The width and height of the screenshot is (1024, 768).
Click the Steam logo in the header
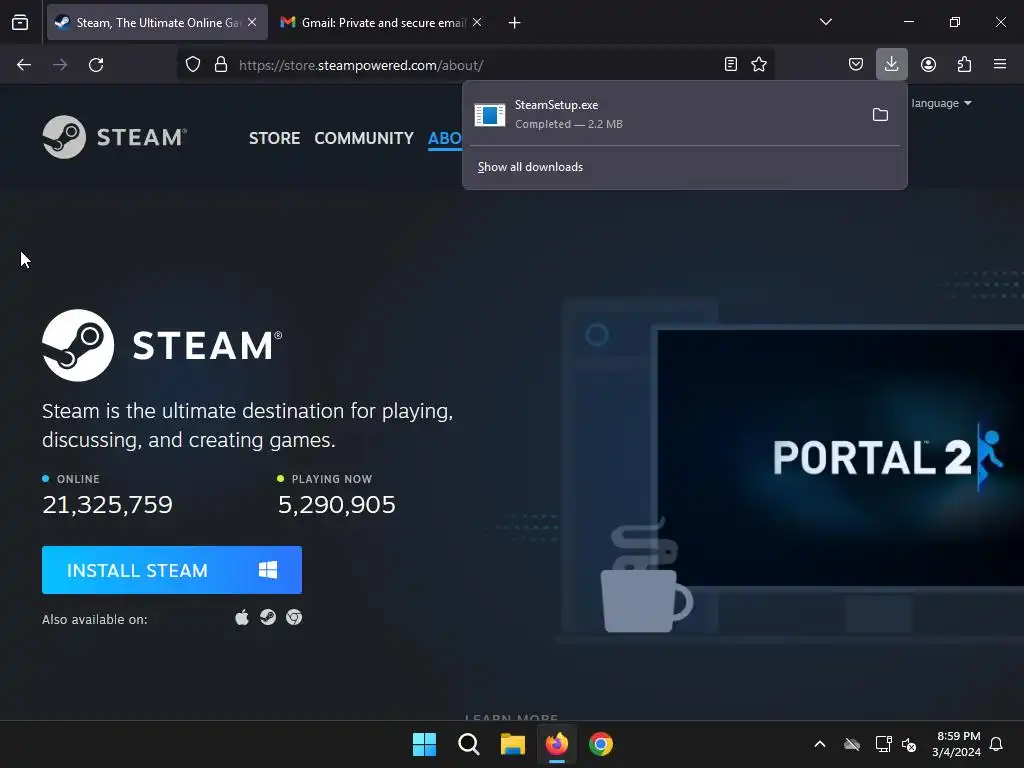115,137
